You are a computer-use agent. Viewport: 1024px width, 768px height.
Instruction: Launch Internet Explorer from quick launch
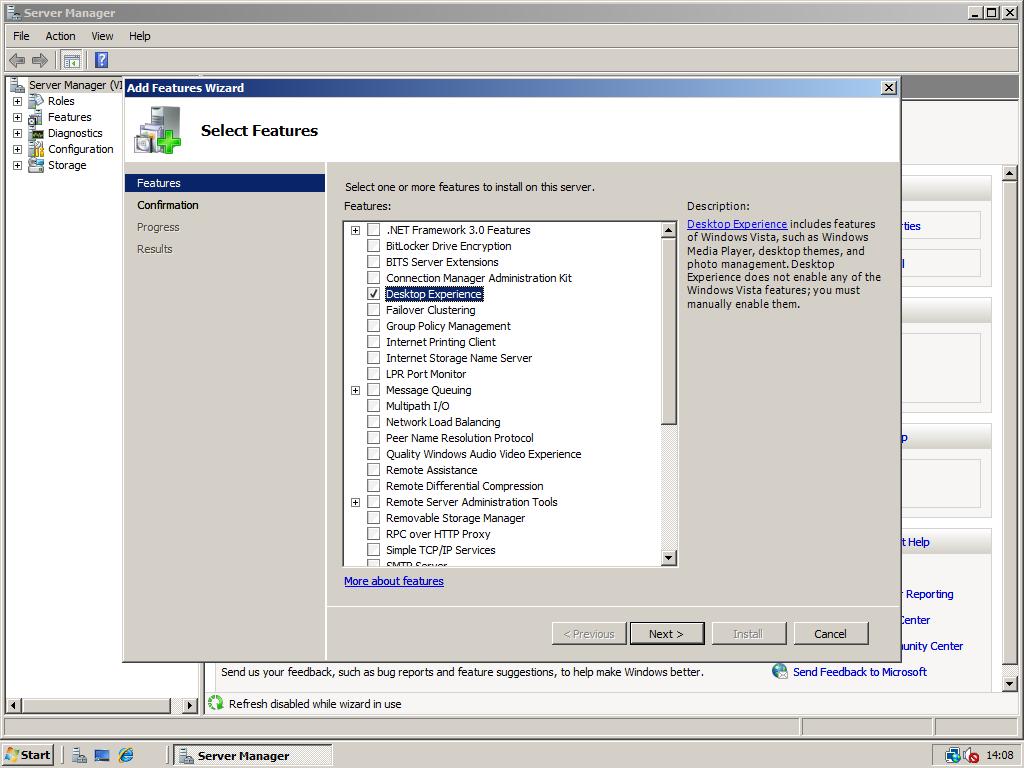tap(126, 756)
